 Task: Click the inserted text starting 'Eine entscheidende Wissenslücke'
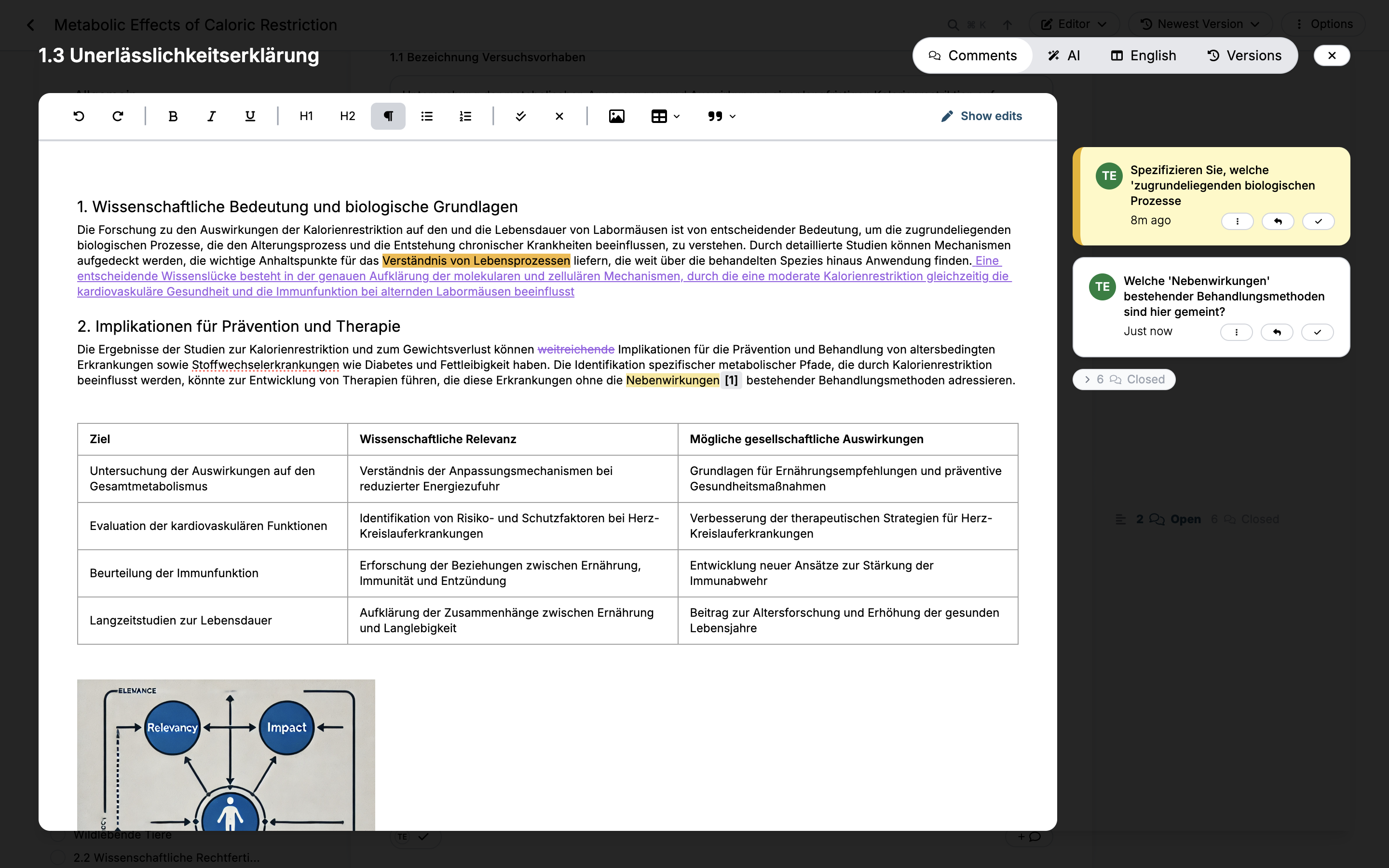pyautogui.click(x=544, y=276)
